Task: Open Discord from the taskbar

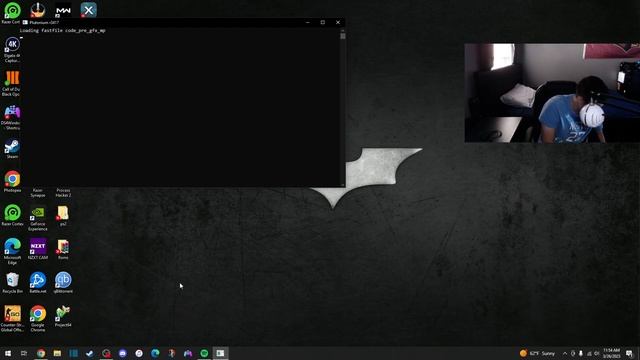Action: 122,353
